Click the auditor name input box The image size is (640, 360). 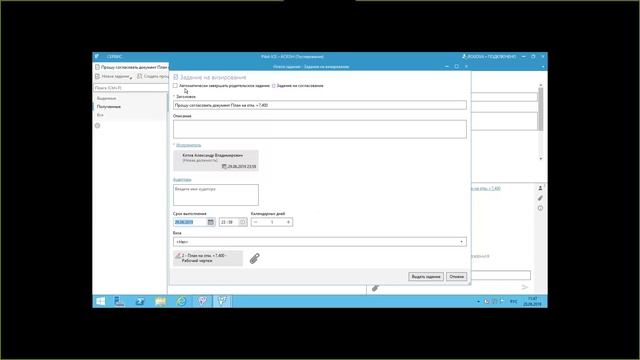tap(216, 195)
